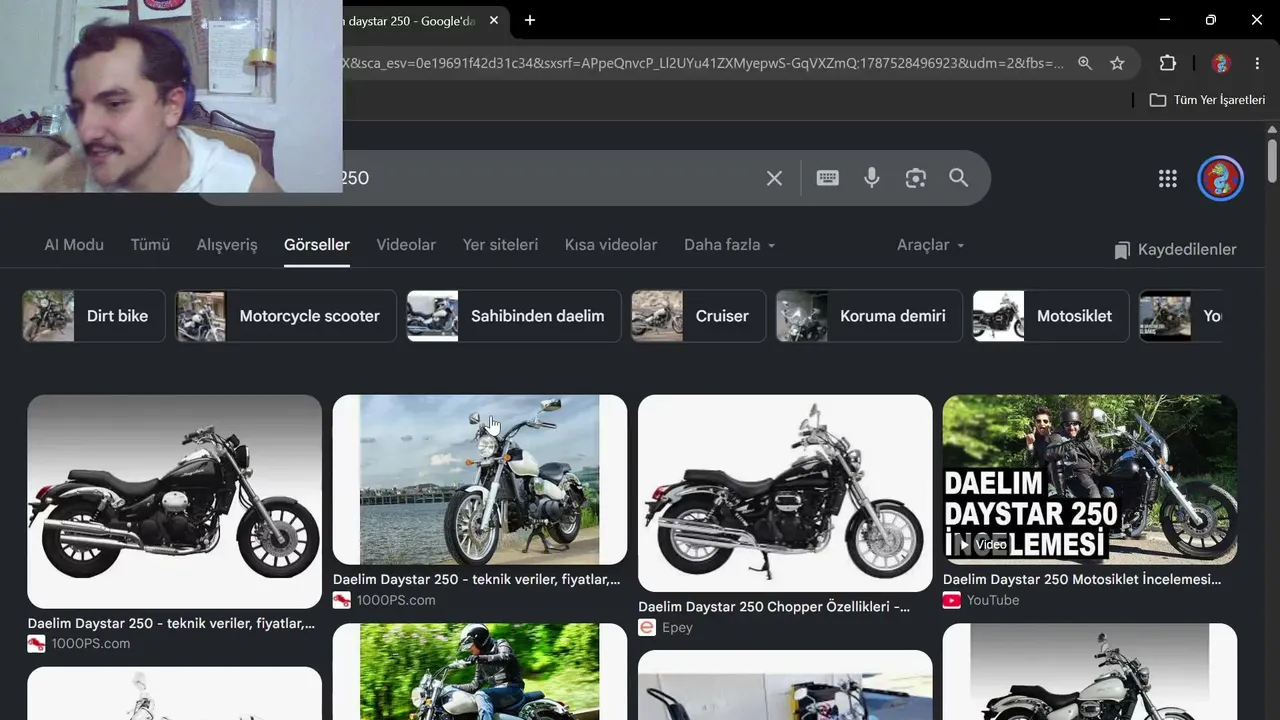Expand the Araçlar tools dropdown
1280x720 pixels.
coord(931,245)
